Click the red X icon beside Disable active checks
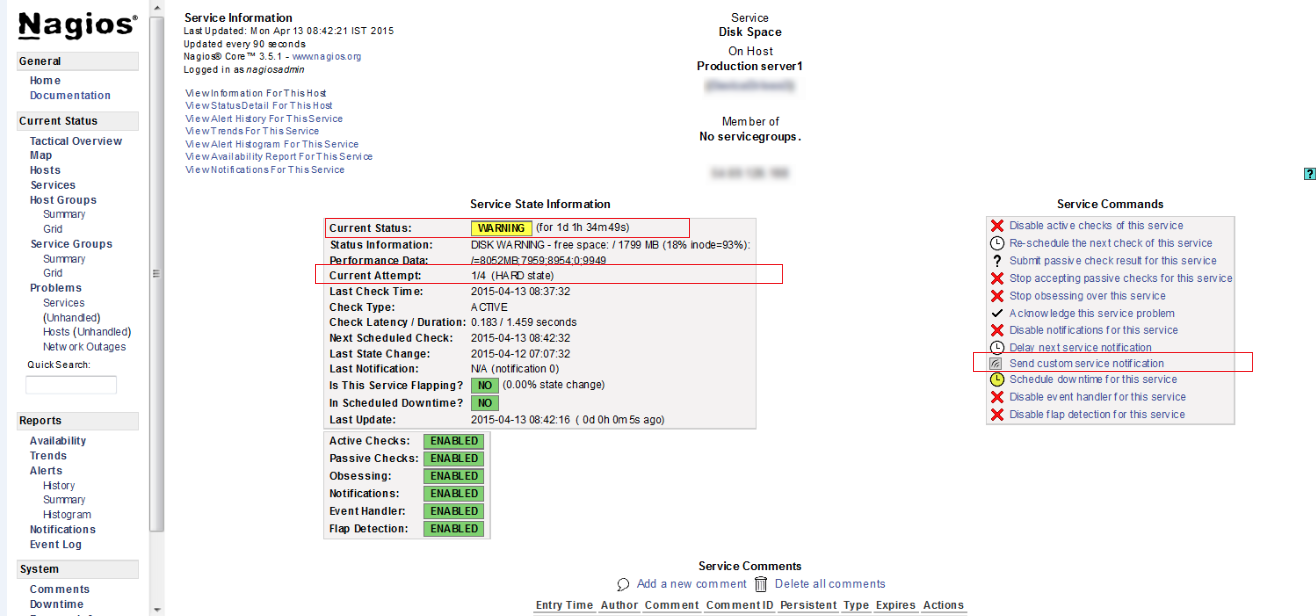Screen dimensions: 1316x616 click(996, 226)
